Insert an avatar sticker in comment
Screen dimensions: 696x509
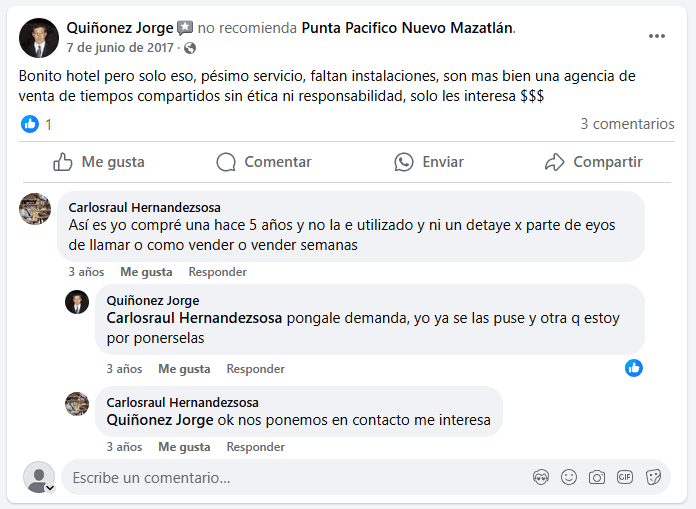(541, 477)
